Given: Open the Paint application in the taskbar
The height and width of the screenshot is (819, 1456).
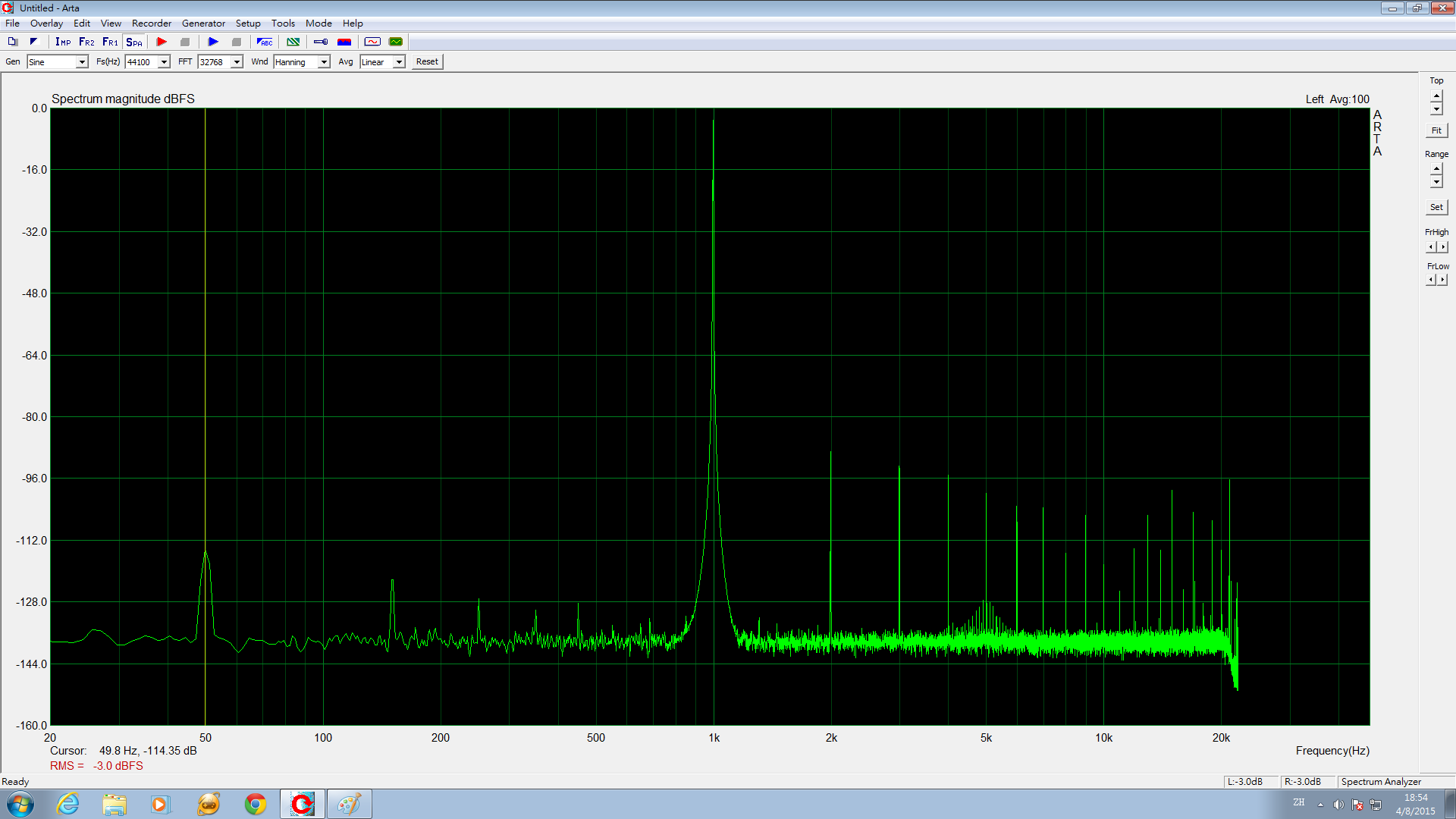Looking at the screenshot, I should tap(349, 804).
